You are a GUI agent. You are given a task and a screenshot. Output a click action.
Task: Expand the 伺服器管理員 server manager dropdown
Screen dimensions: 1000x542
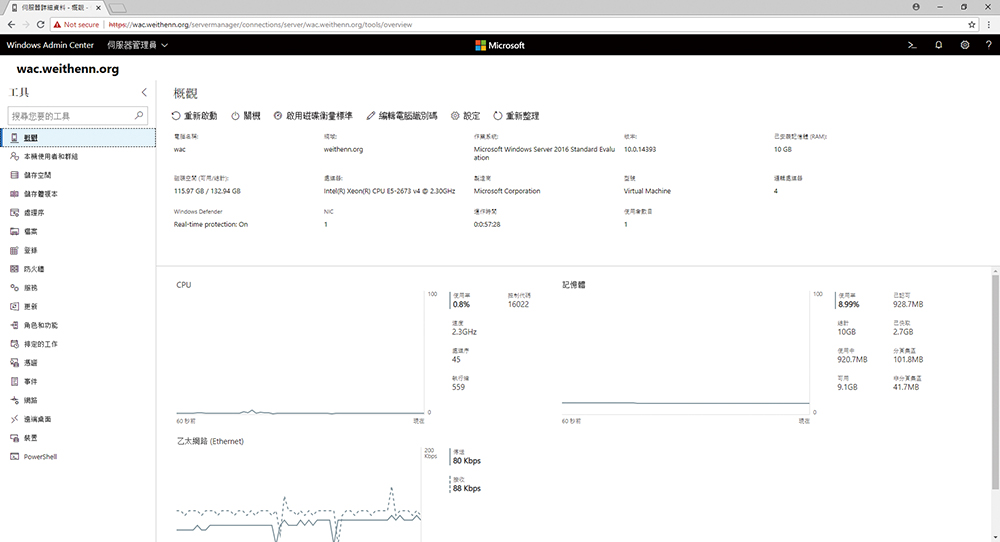pos(137,45)
